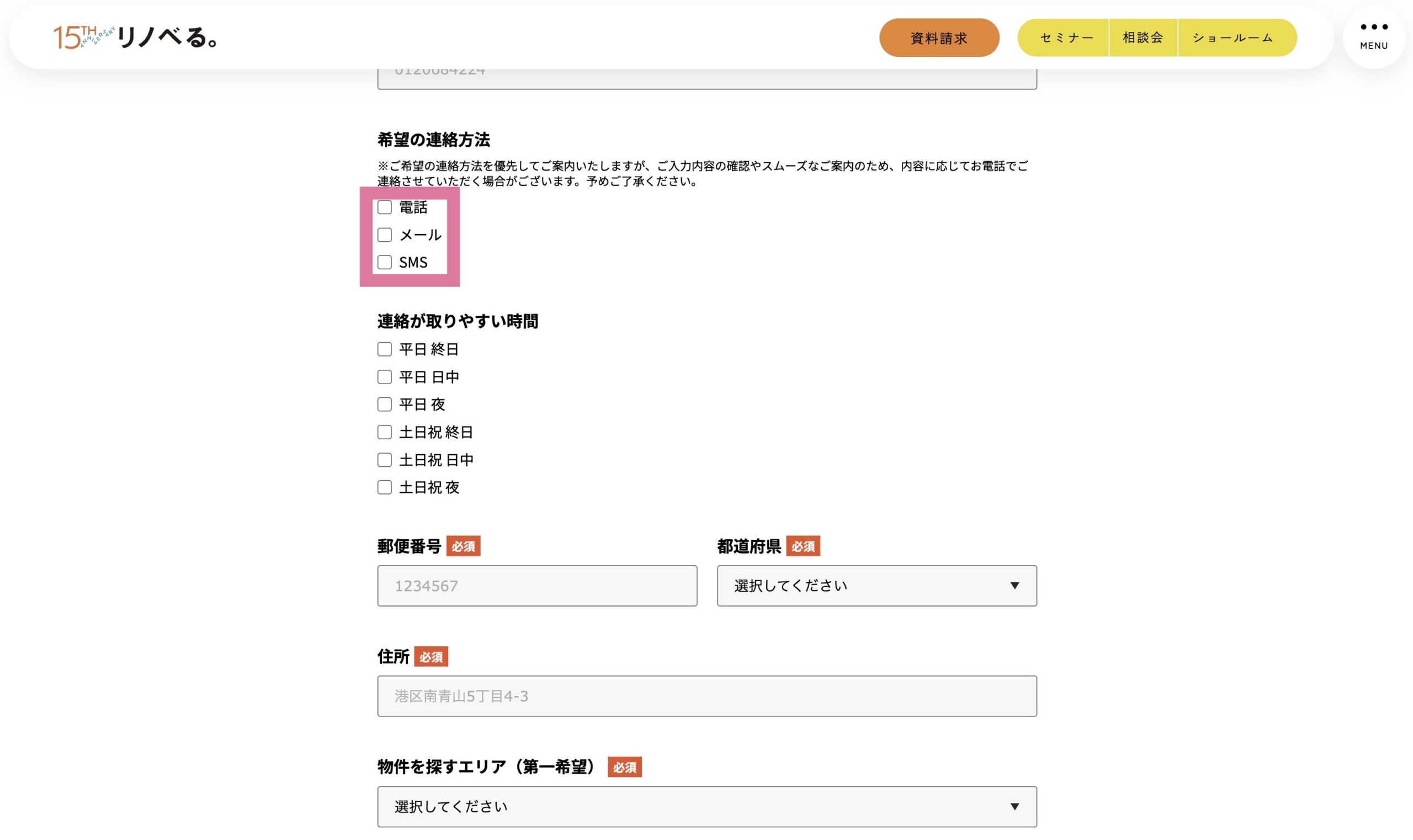Viewport: 1413px width, 840px height.
Task: Open the 相談会 navigation item
Action: tap(1143, 38)
